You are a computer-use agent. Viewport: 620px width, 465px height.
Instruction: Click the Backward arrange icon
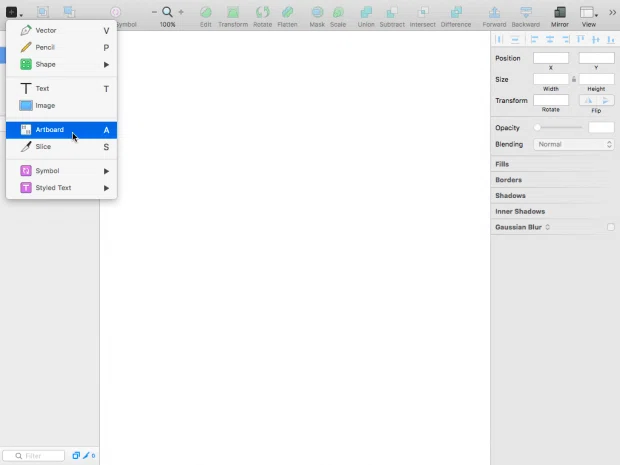pyautogui.click(x=525, y=12)
